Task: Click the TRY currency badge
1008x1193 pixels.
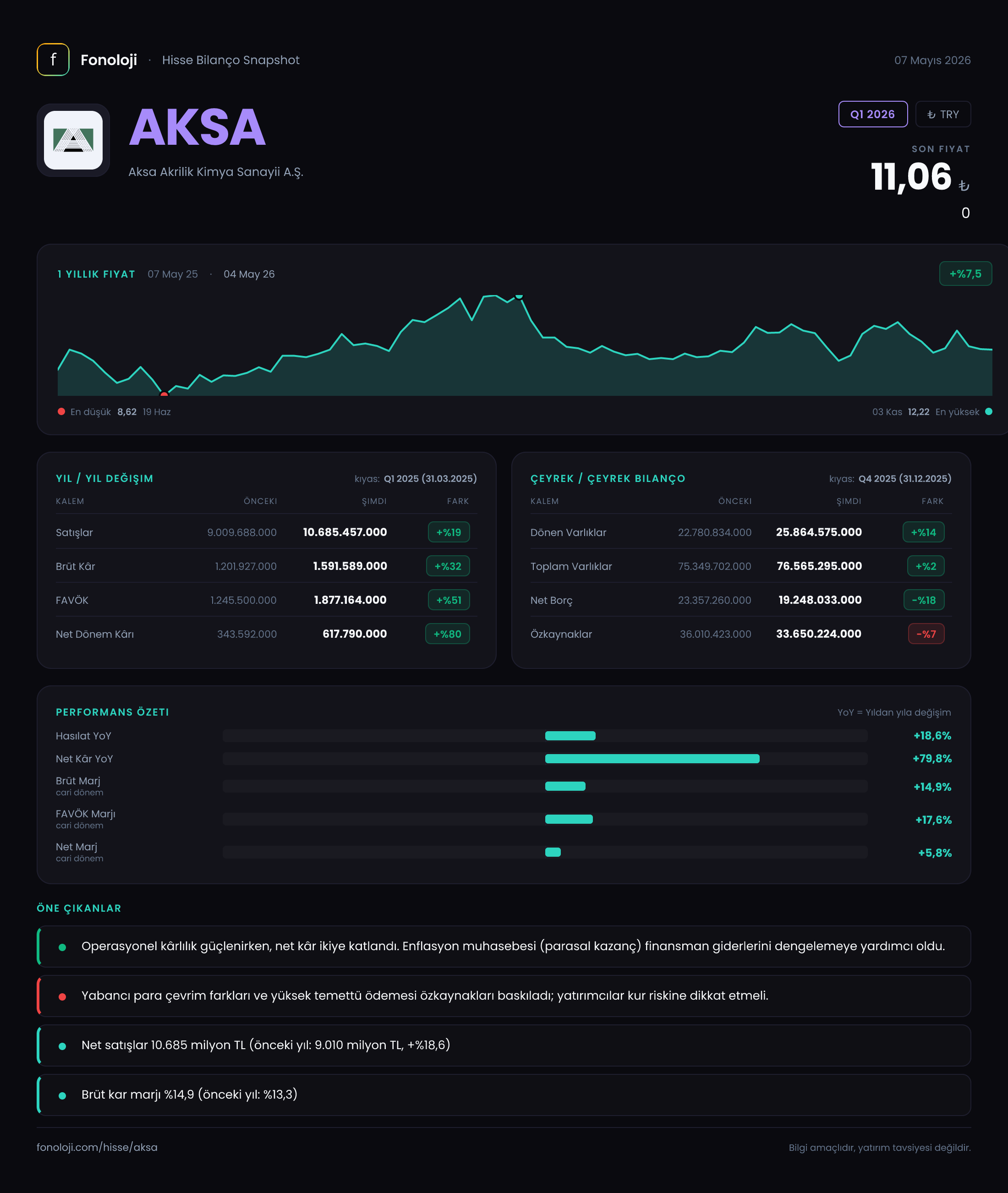Action: point(943,114)
